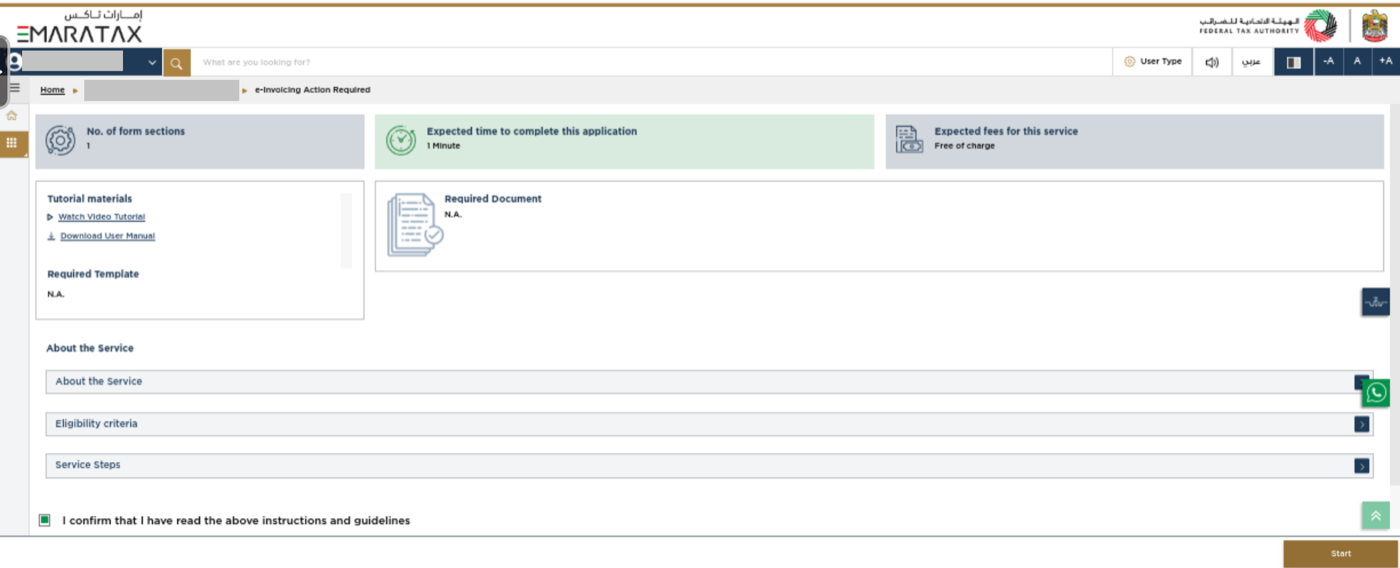Open the floating side widget icon
This screenshot has width=1400, height=568.
click(x=1376, y=302)
